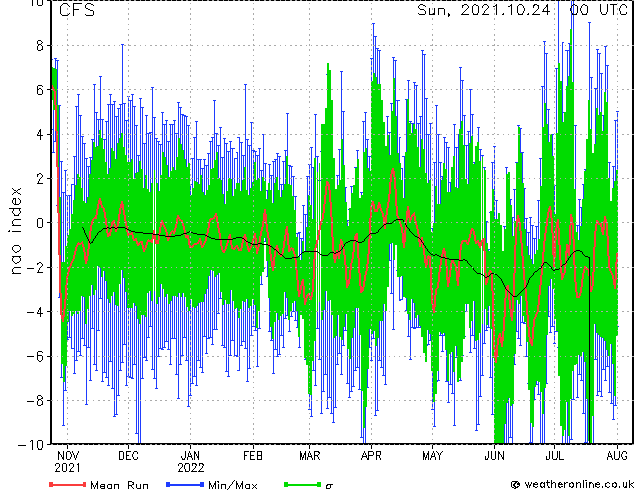Click the y-axis value -2
The height and width of the screenshot is (490, 634).
pyautogui.click(x=35, y=267)
